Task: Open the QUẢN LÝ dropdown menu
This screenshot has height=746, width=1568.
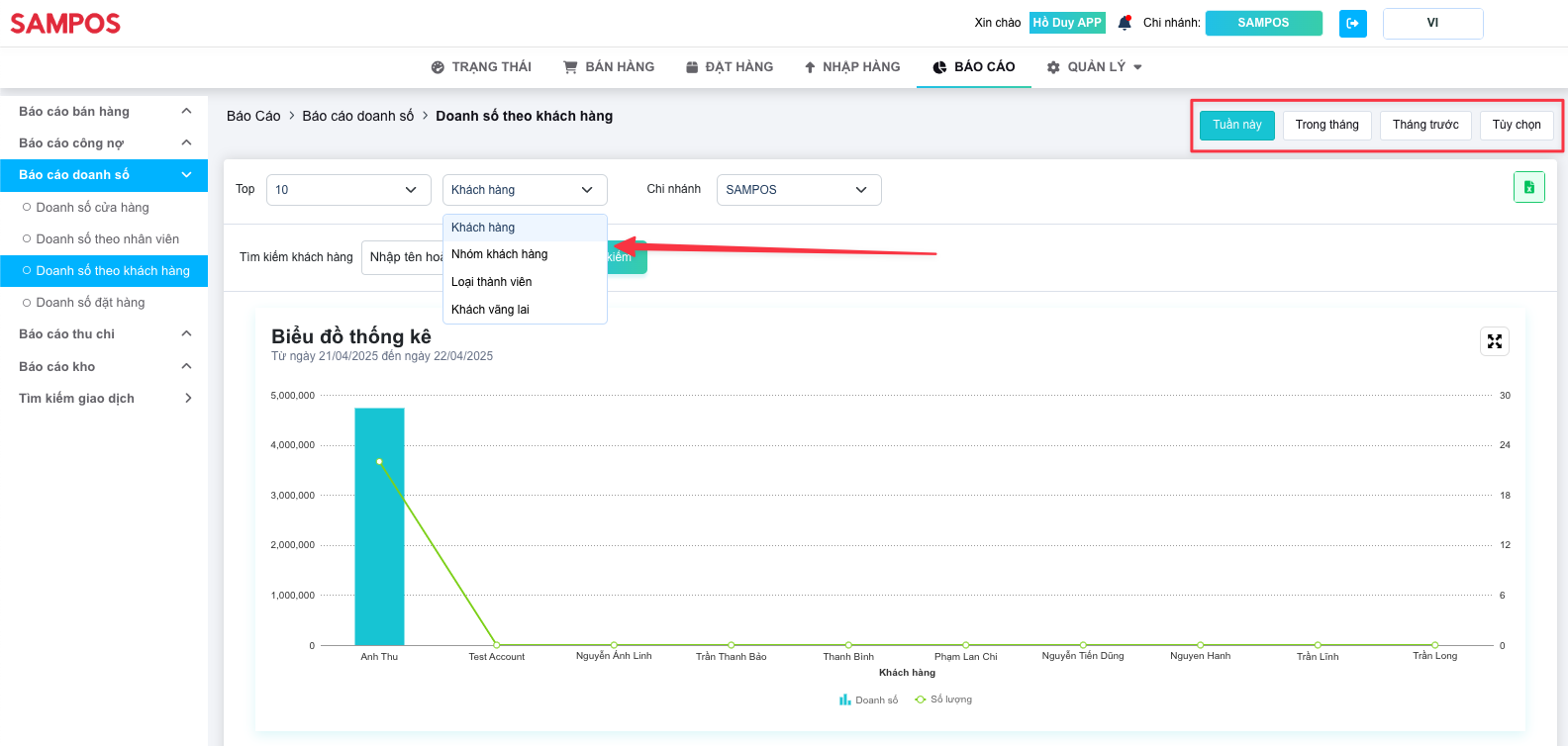Action: point(1094,67)
